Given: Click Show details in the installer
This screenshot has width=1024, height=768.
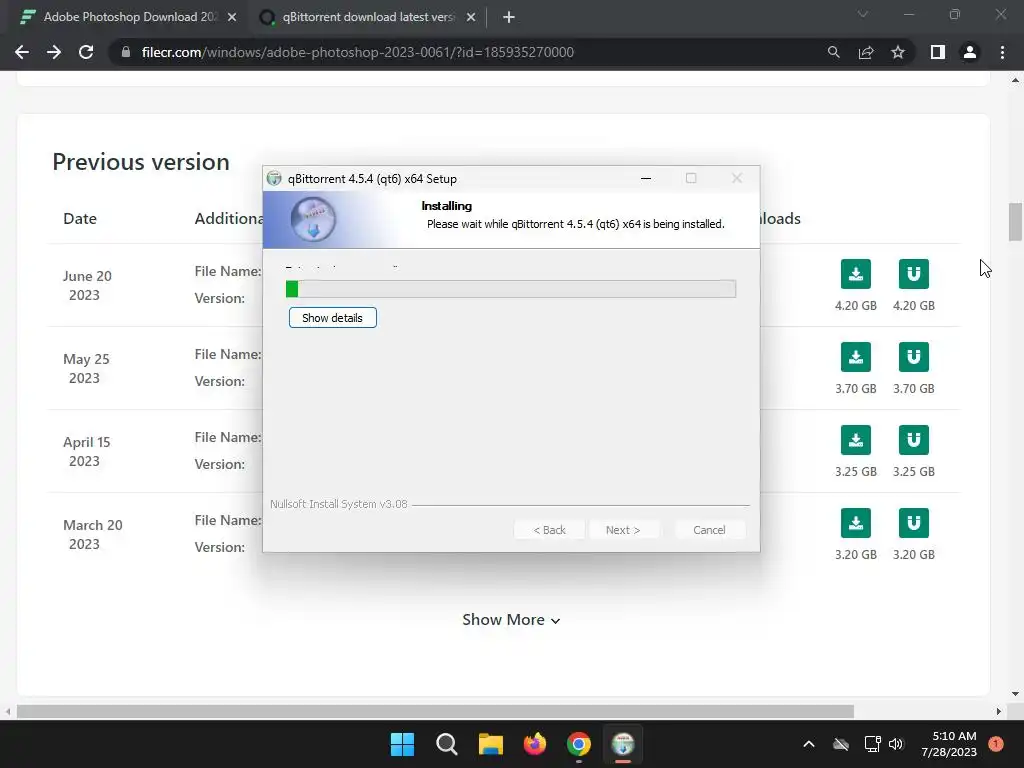Looking at the screenshot, I should (x=332, y=318).
